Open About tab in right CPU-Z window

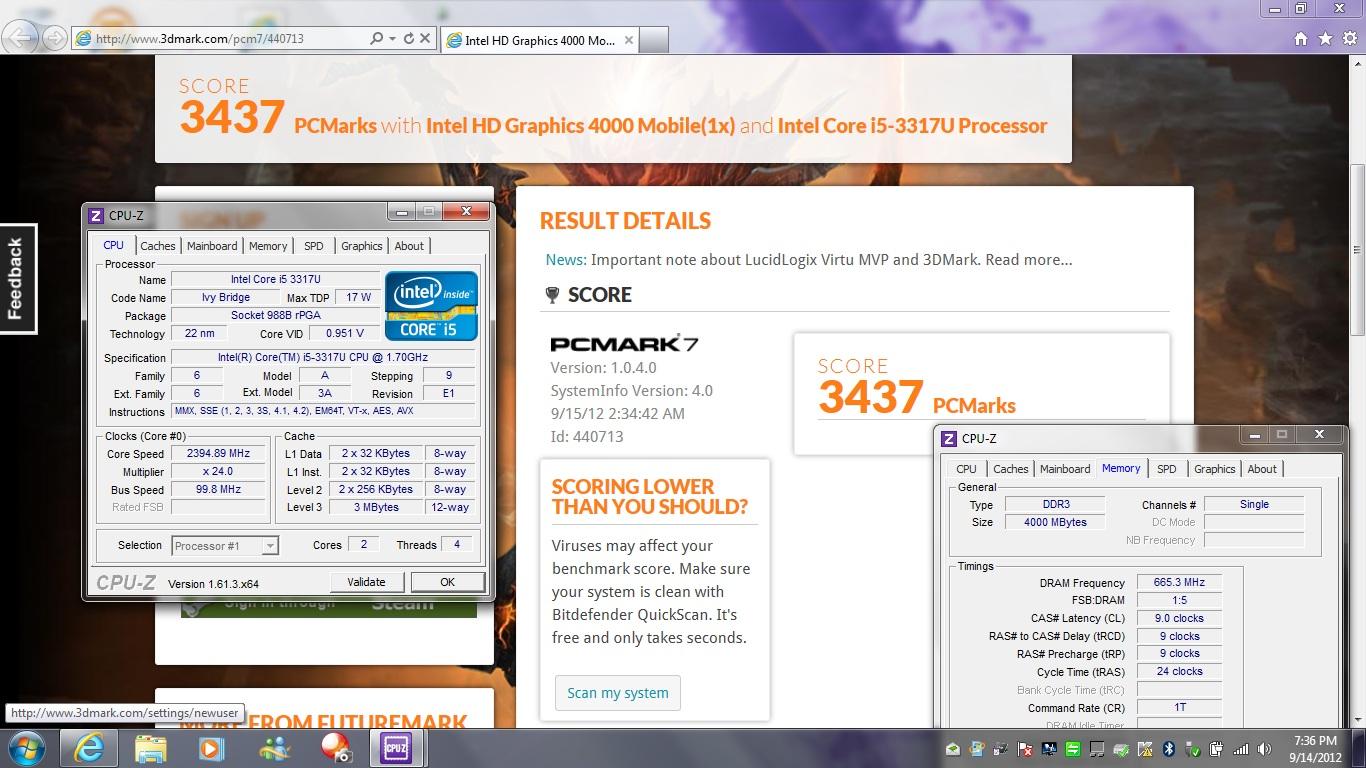1262,469
